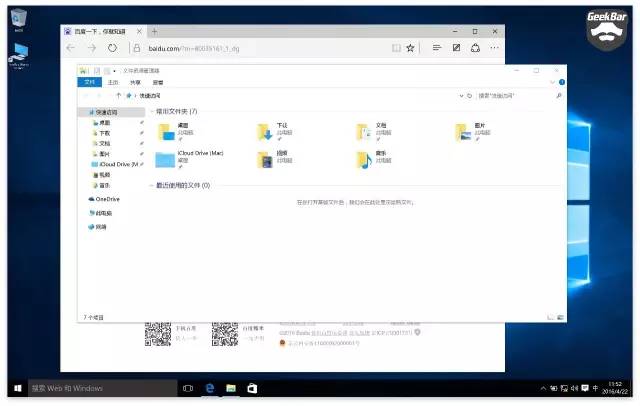Open the 下载 folder tile with blue arrow
Image resolution: width=640 pixels, height=406 pixels.
[x=276, y=132]
